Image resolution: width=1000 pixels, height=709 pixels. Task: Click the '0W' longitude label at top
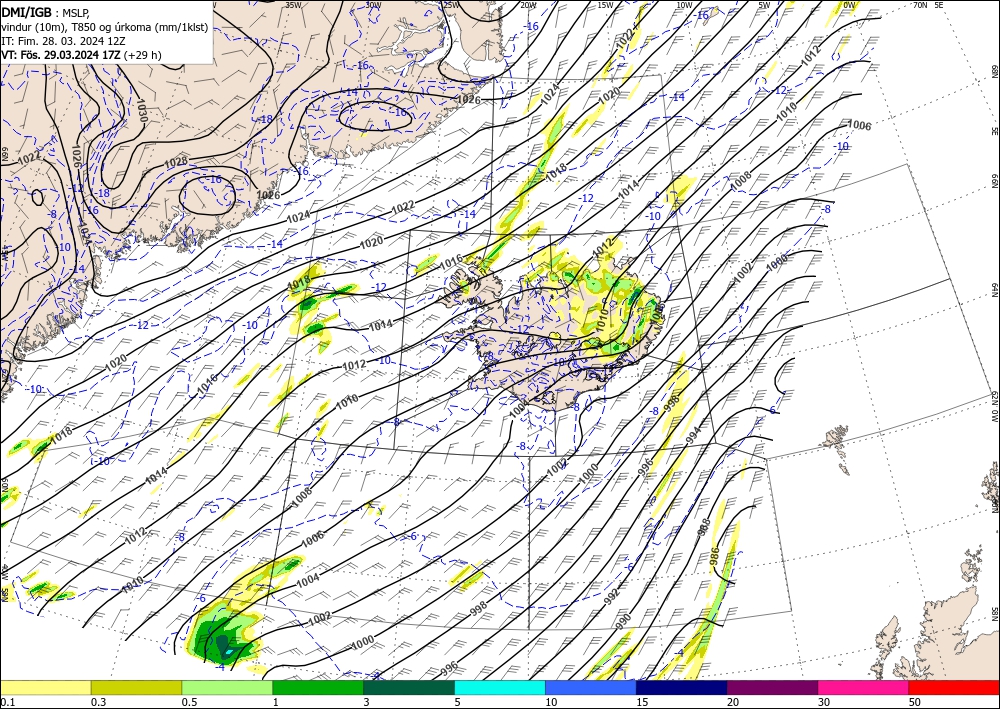849,5
